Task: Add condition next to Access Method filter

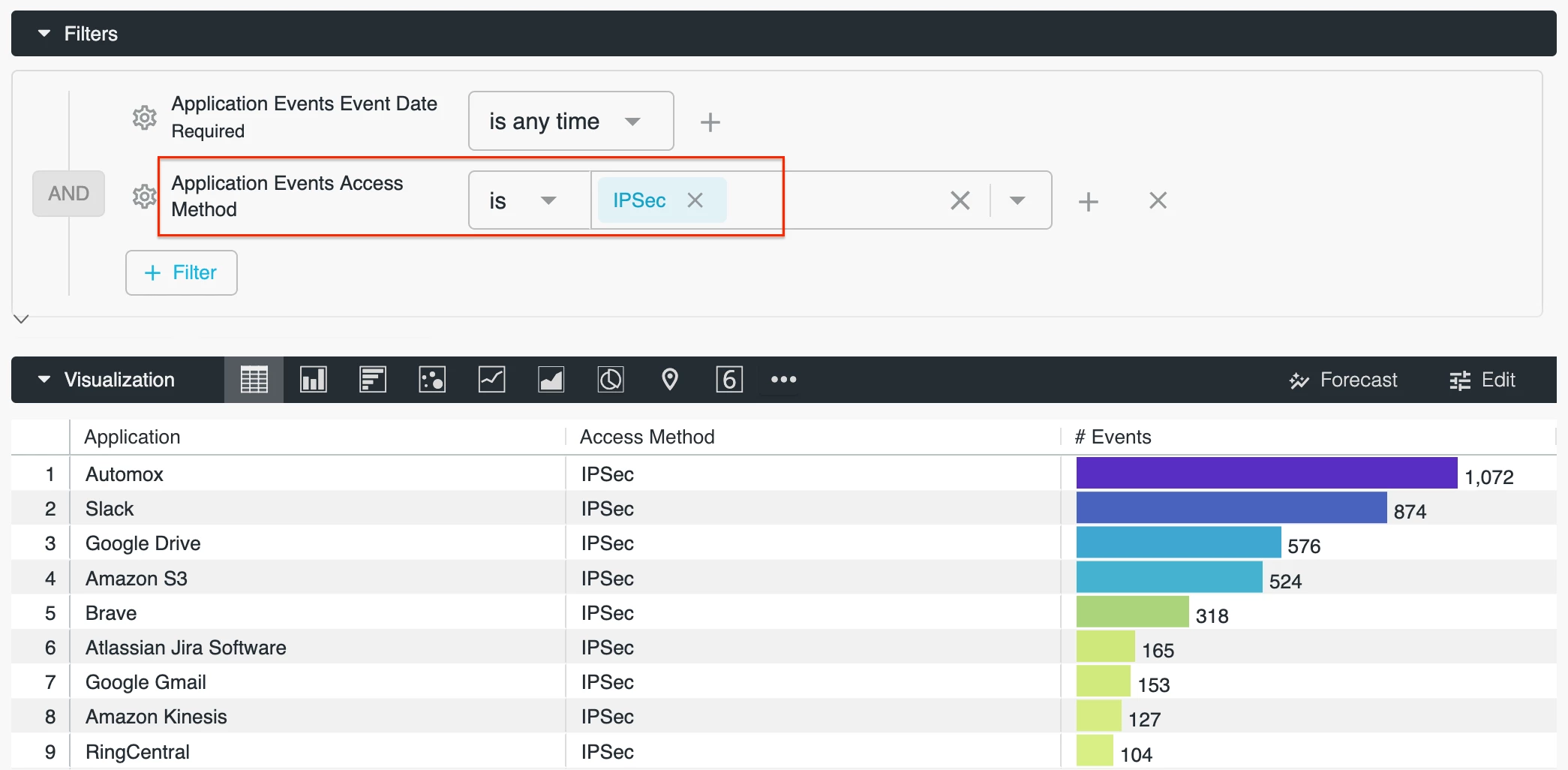Action: [x=1088, y=201]
